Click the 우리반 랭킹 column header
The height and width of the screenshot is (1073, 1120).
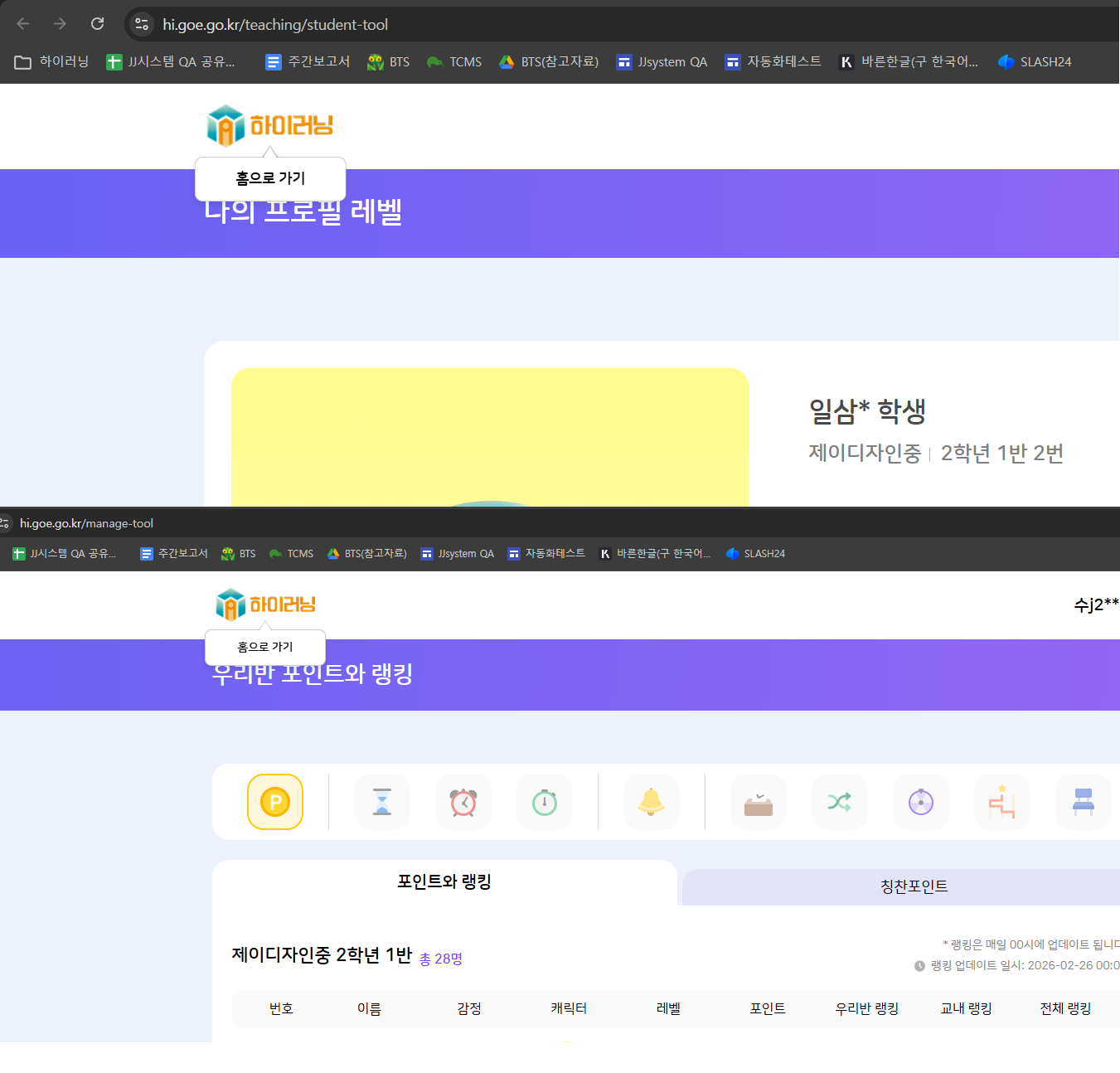pyautogui.click(x=866, y=1008)
